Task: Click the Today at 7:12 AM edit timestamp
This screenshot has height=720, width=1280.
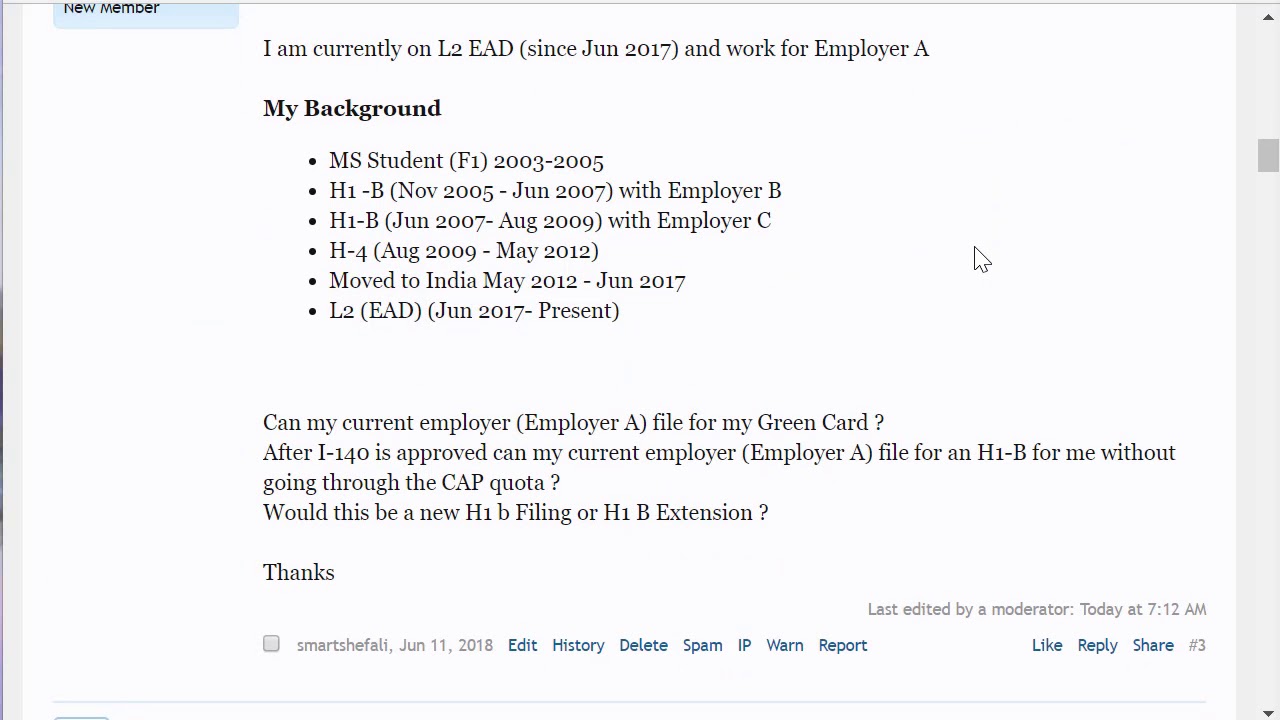Action: pyautogui.click(x=1143, y=609)
